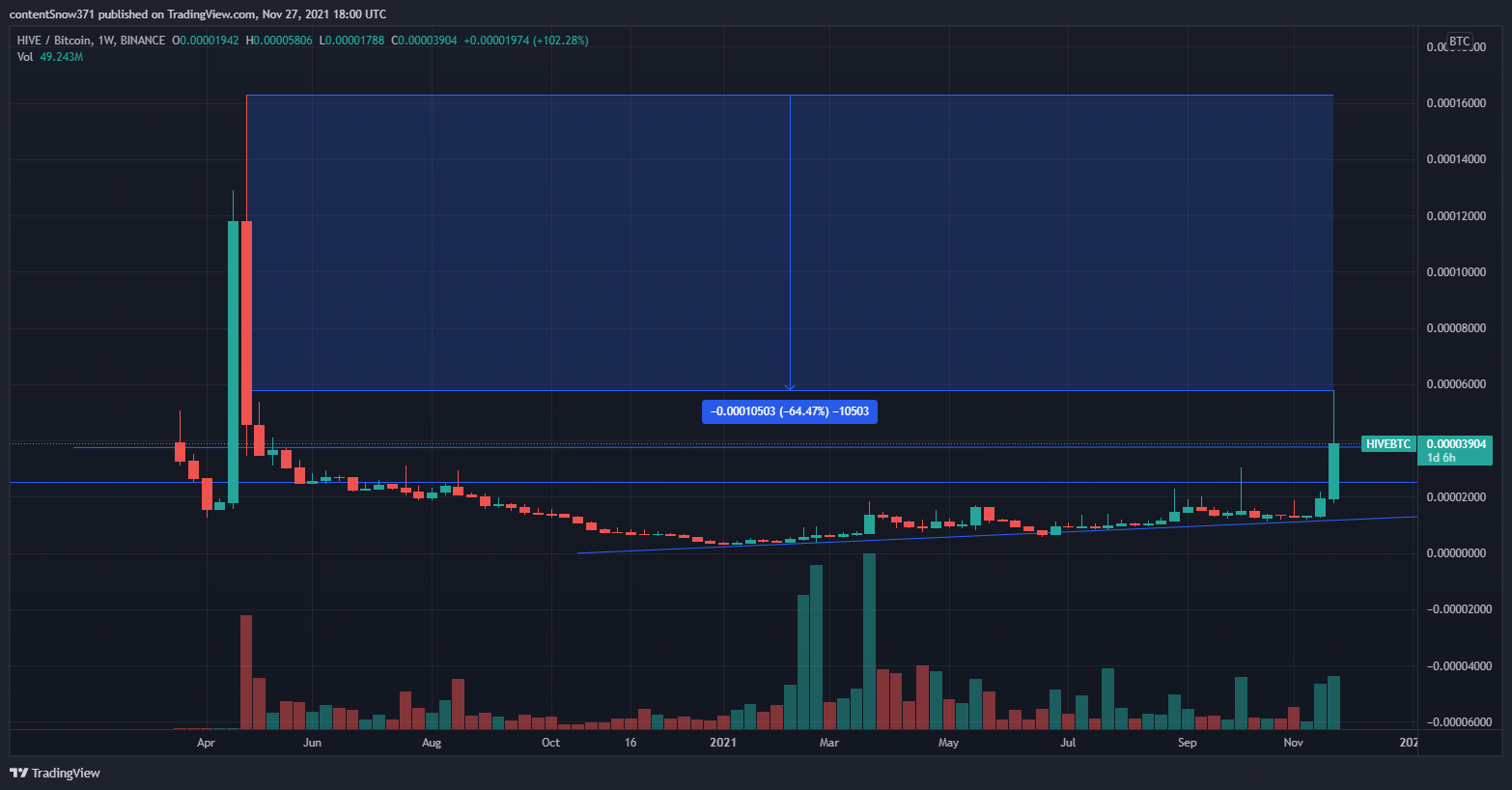Viewport: 1512px width, 790px height.
Task: Click the 2021 label on time axis
Action: click(723, 743)
